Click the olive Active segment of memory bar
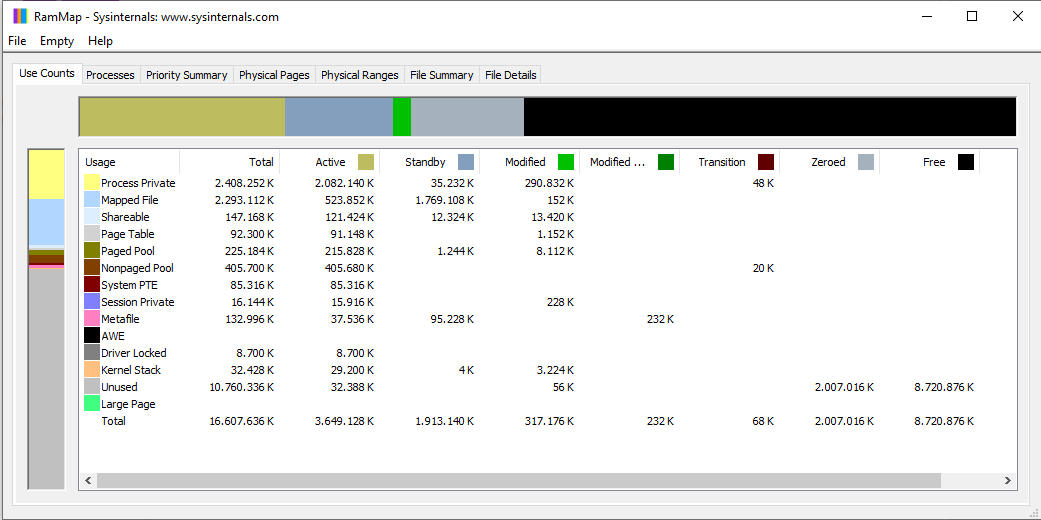Viewport: 1041px width, 520px height. 183,117
